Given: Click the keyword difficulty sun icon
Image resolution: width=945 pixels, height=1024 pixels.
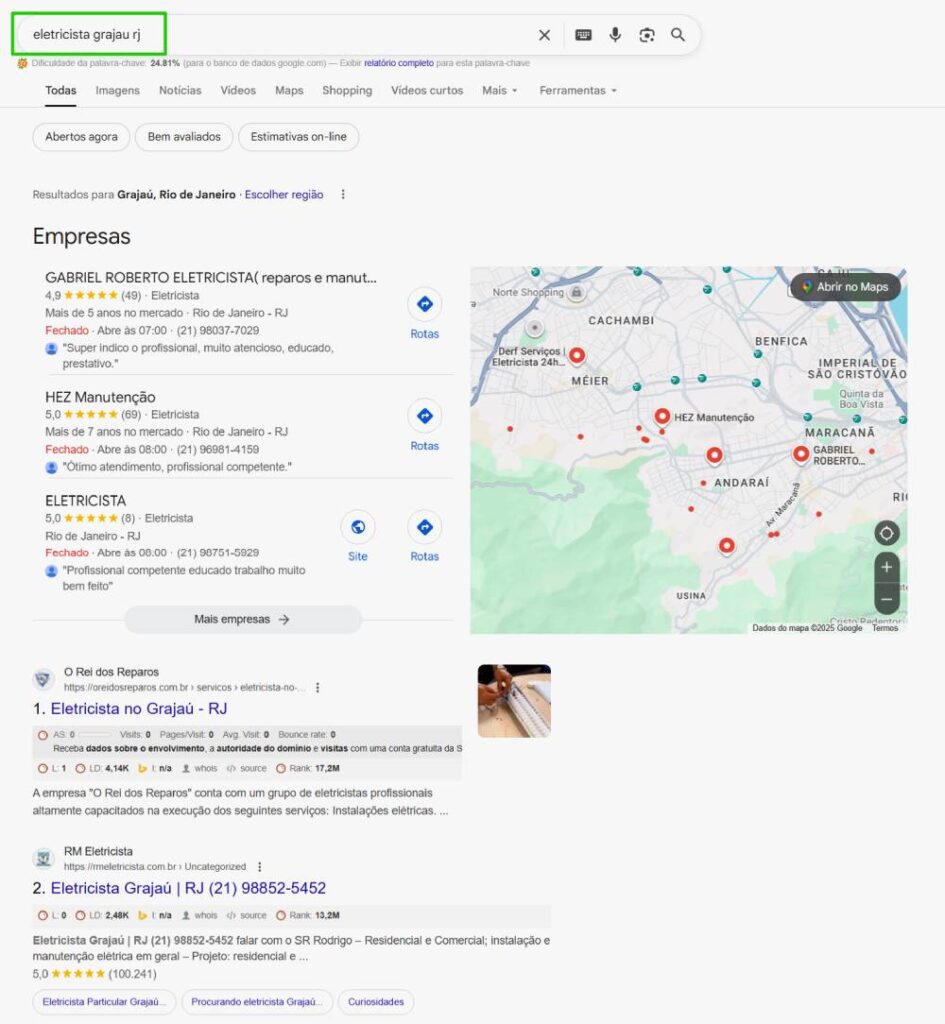Looking at the screenshot, I should click(22, 63).
